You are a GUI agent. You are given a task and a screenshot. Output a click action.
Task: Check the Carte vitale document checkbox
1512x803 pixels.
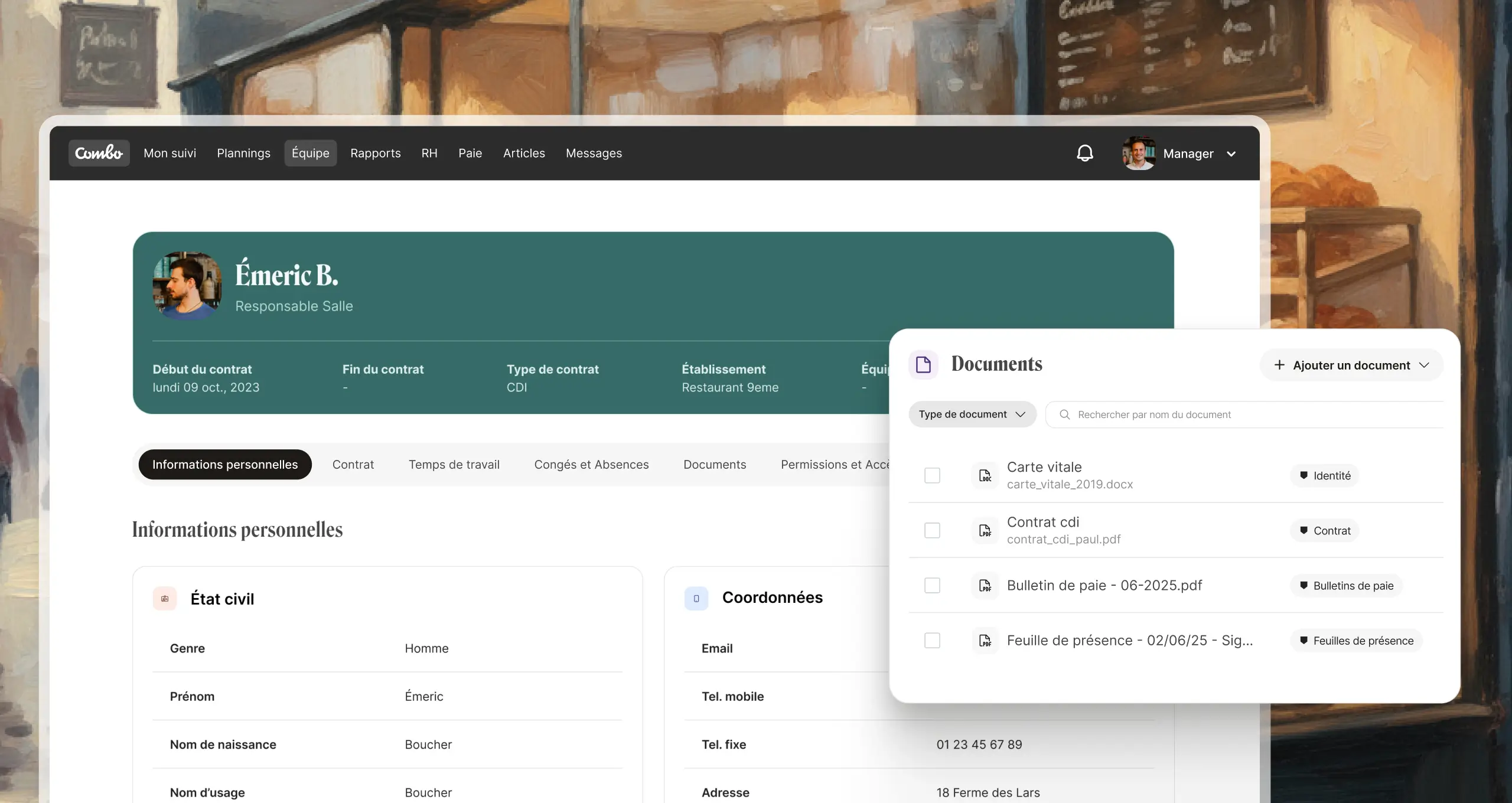pos(932,475)
